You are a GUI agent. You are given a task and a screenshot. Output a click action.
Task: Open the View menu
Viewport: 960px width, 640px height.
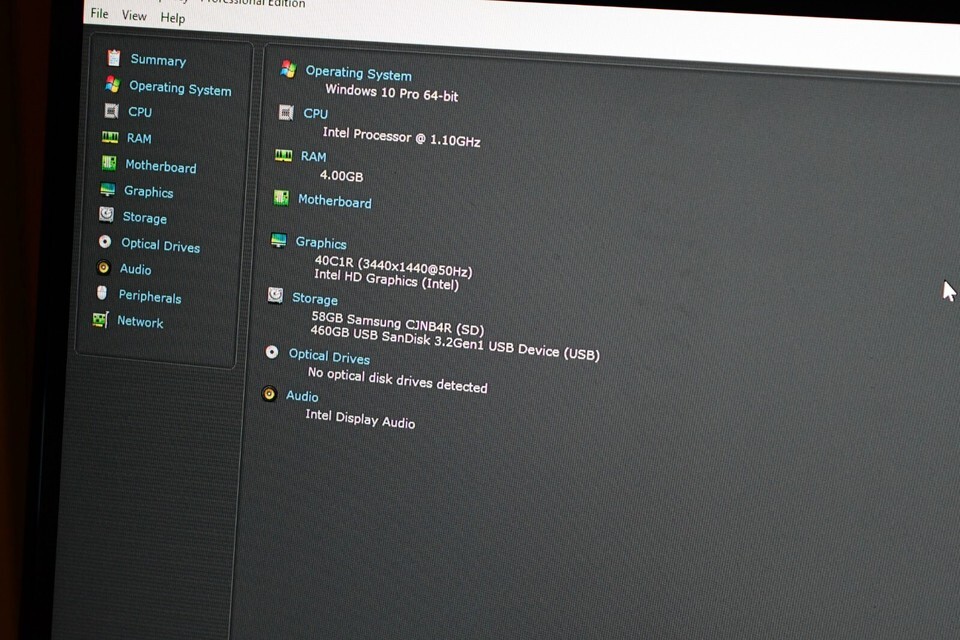[134, 16]
